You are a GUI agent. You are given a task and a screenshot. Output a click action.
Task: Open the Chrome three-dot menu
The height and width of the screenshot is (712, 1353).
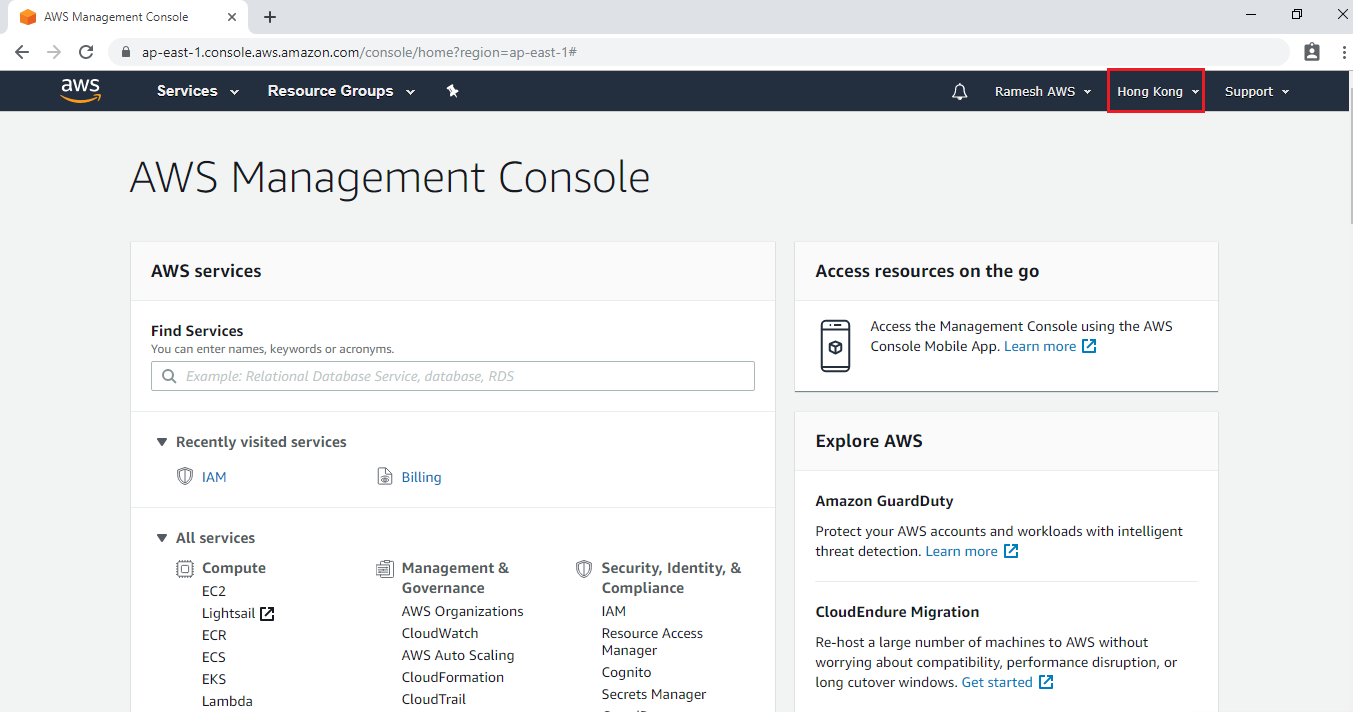[x=1343, y=52]
